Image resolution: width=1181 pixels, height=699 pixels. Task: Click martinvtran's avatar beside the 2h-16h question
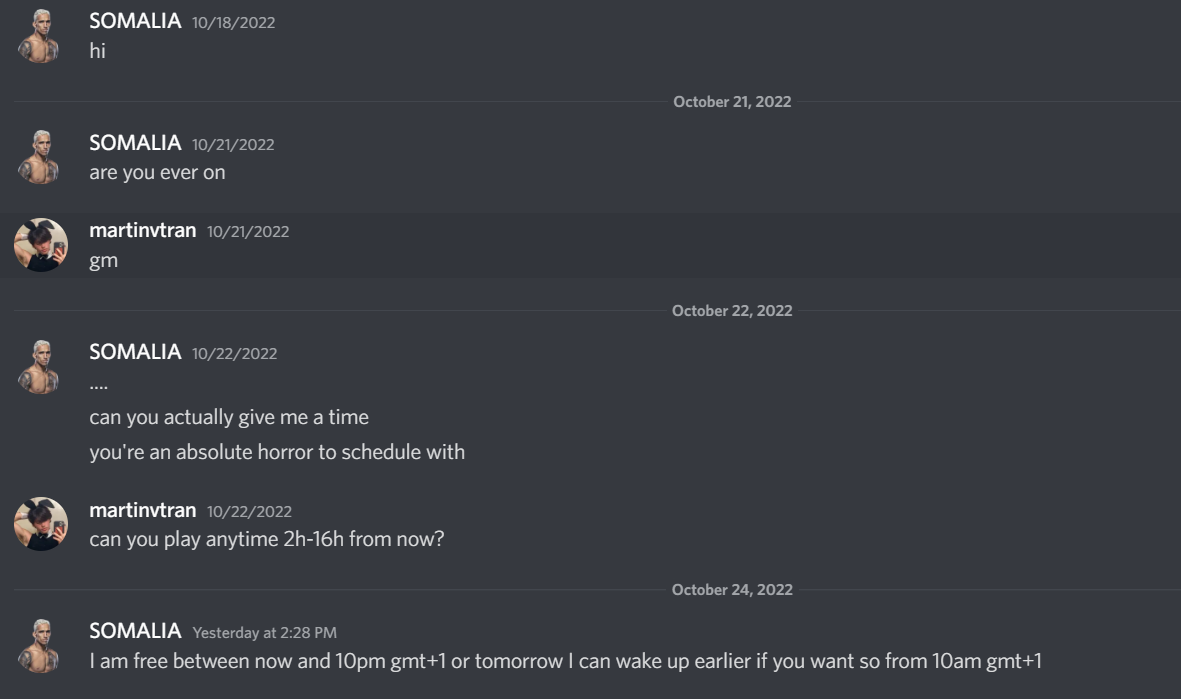41,524
